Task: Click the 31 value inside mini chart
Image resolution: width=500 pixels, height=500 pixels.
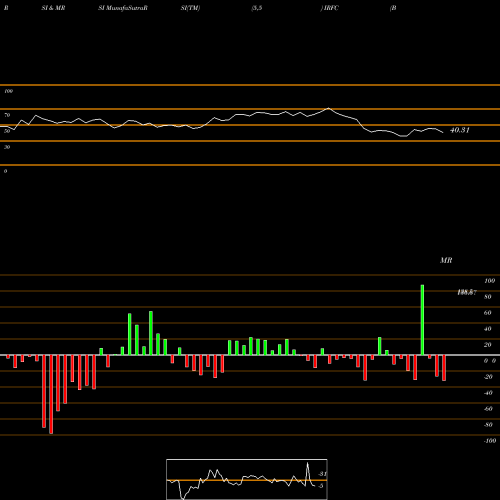Action: (322, 474)
